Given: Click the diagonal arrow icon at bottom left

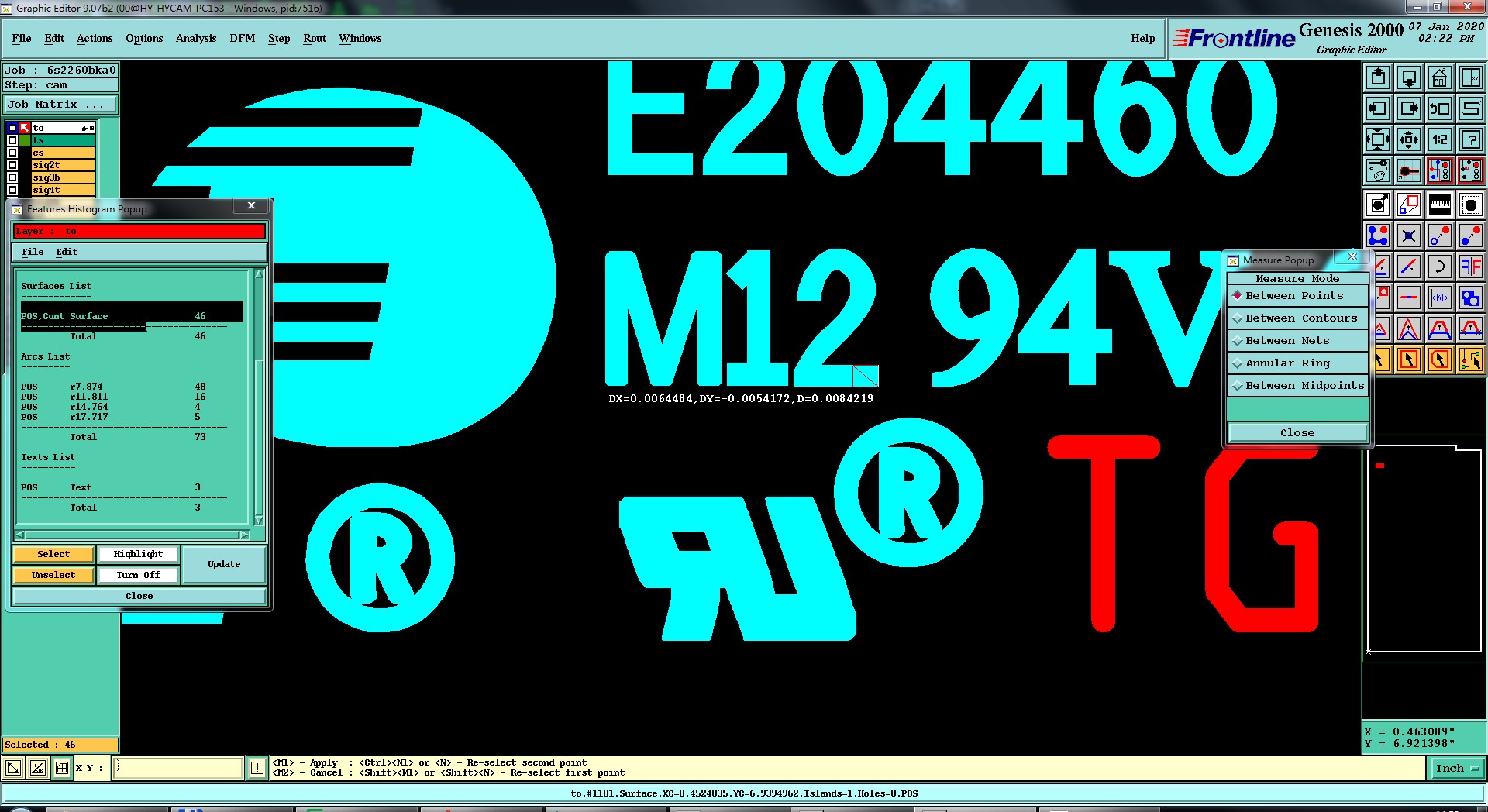Looking at the screenshot, I should pyautogui.click(x=13, y=768).
